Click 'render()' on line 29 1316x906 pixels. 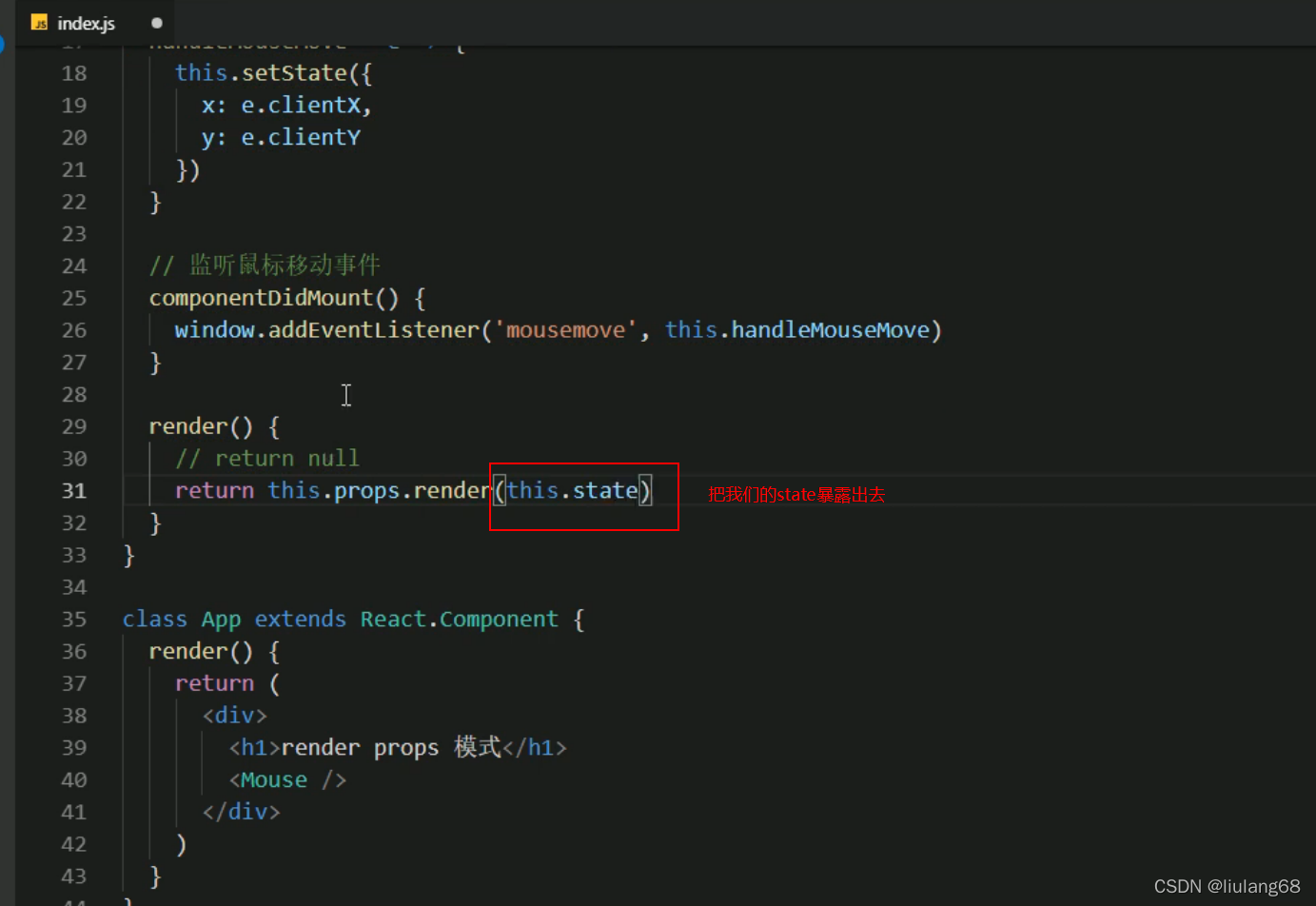click(x=201, y=426)
